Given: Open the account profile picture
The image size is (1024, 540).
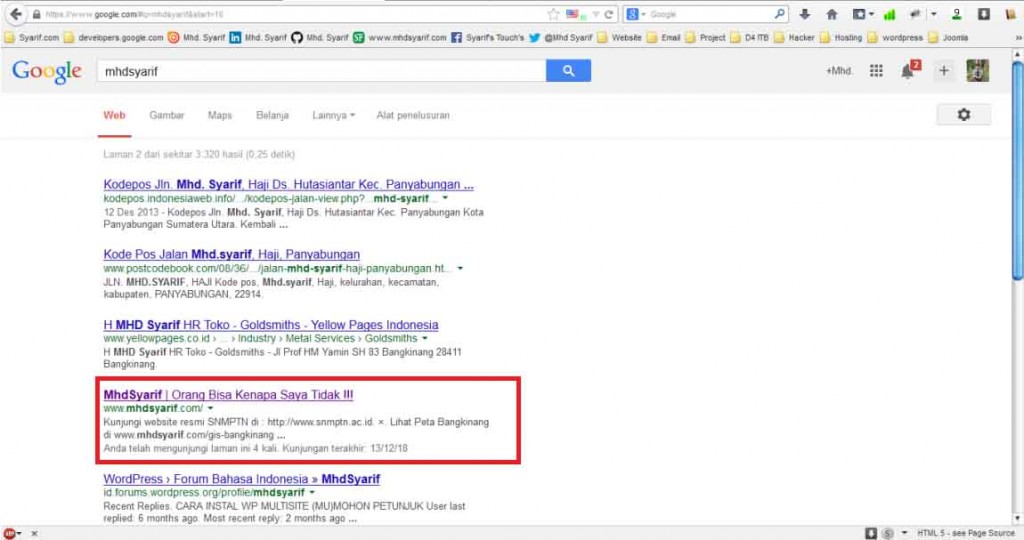Looking at the screenshot, I should pos(978,71).
